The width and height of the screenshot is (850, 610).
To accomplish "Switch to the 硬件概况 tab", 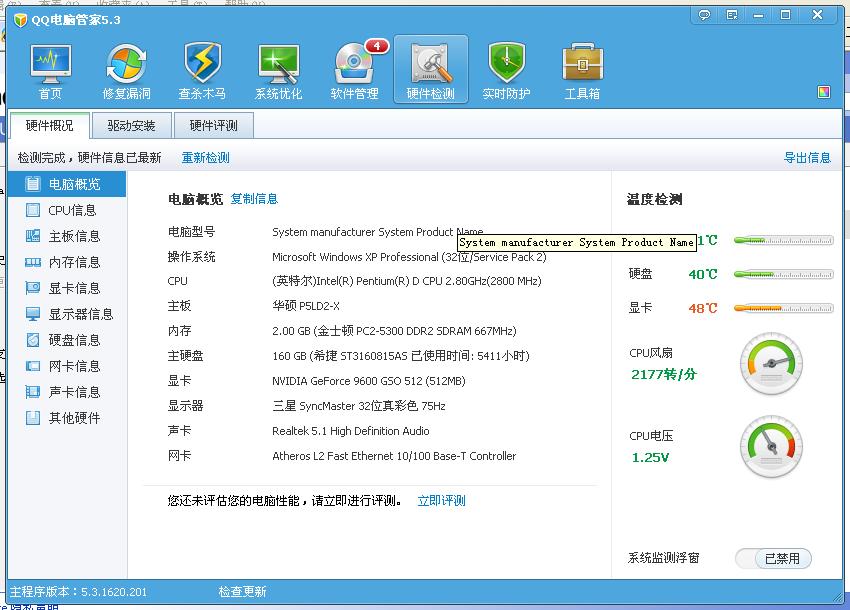I will pos(49,126).
